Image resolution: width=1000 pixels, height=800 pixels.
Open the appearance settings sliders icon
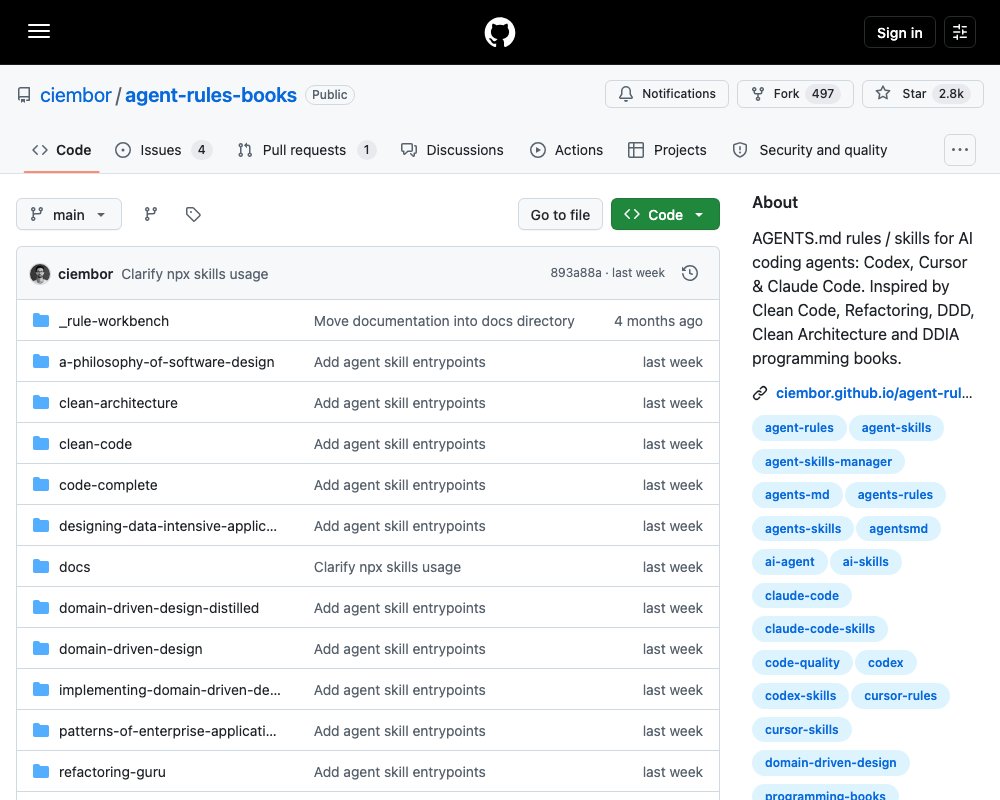click(960, 32)
